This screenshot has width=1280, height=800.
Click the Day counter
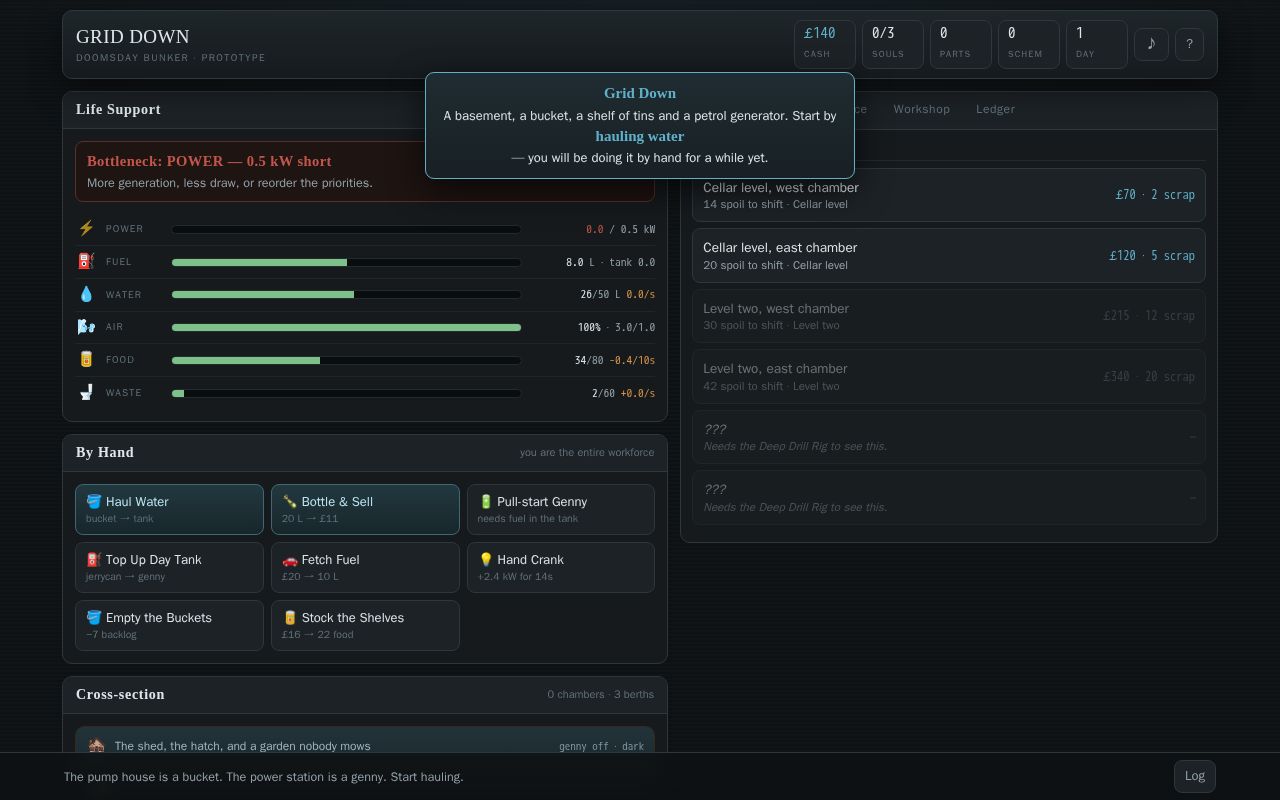click(1097, 44)
